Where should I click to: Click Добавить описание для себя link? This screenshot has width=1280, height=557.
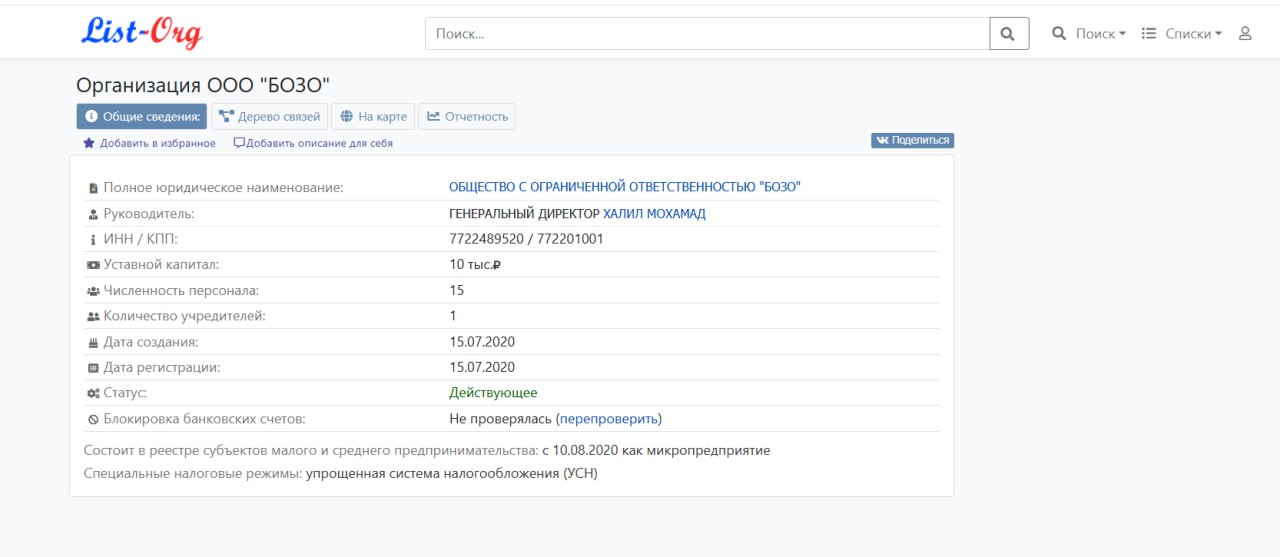click(x=319, y=143)
